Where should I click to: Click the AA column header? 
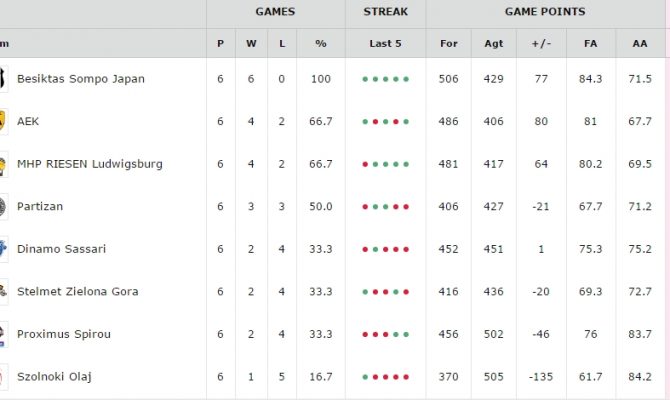pos(640,44)
